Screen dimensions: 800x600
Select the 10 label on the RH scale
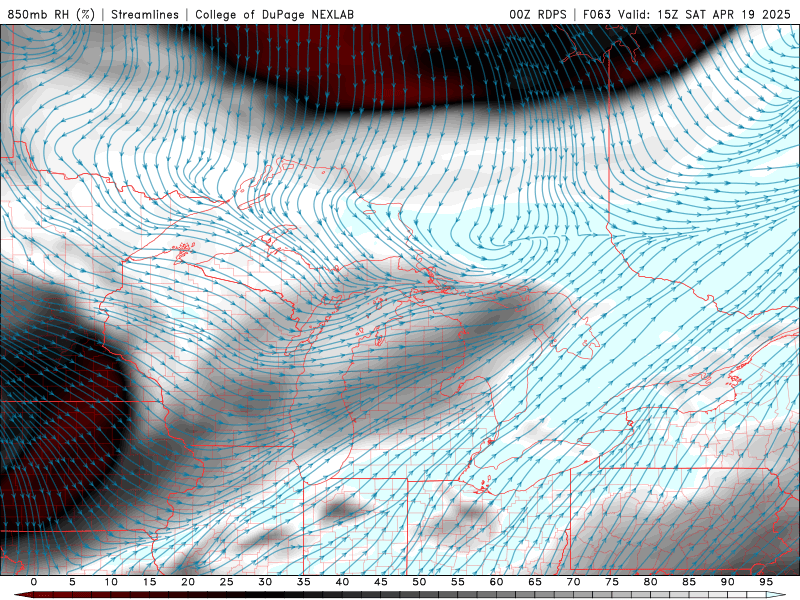111,582
